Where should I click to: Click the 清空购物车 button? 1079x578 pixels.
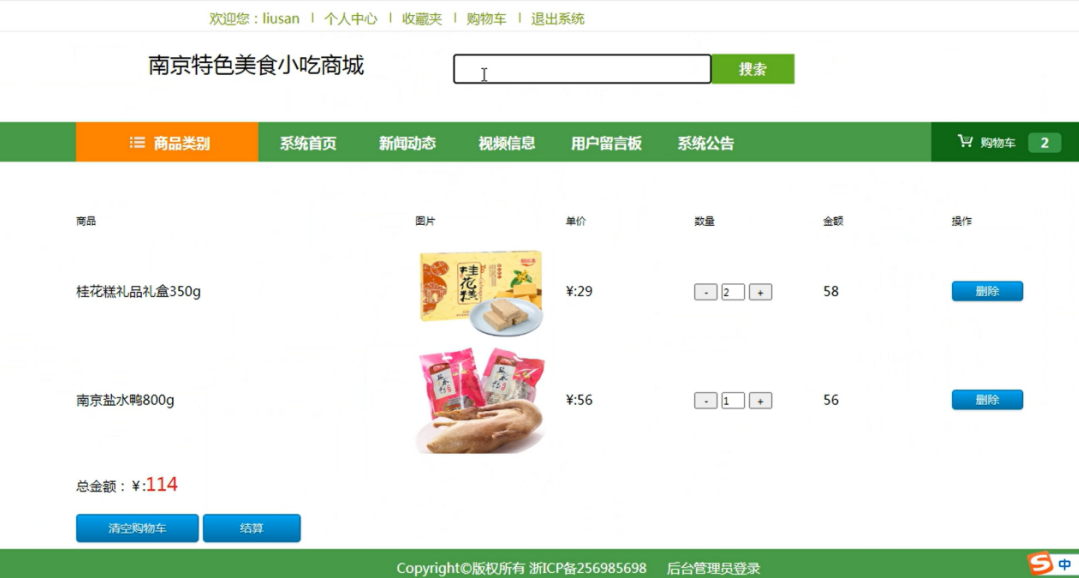point(138,528)
